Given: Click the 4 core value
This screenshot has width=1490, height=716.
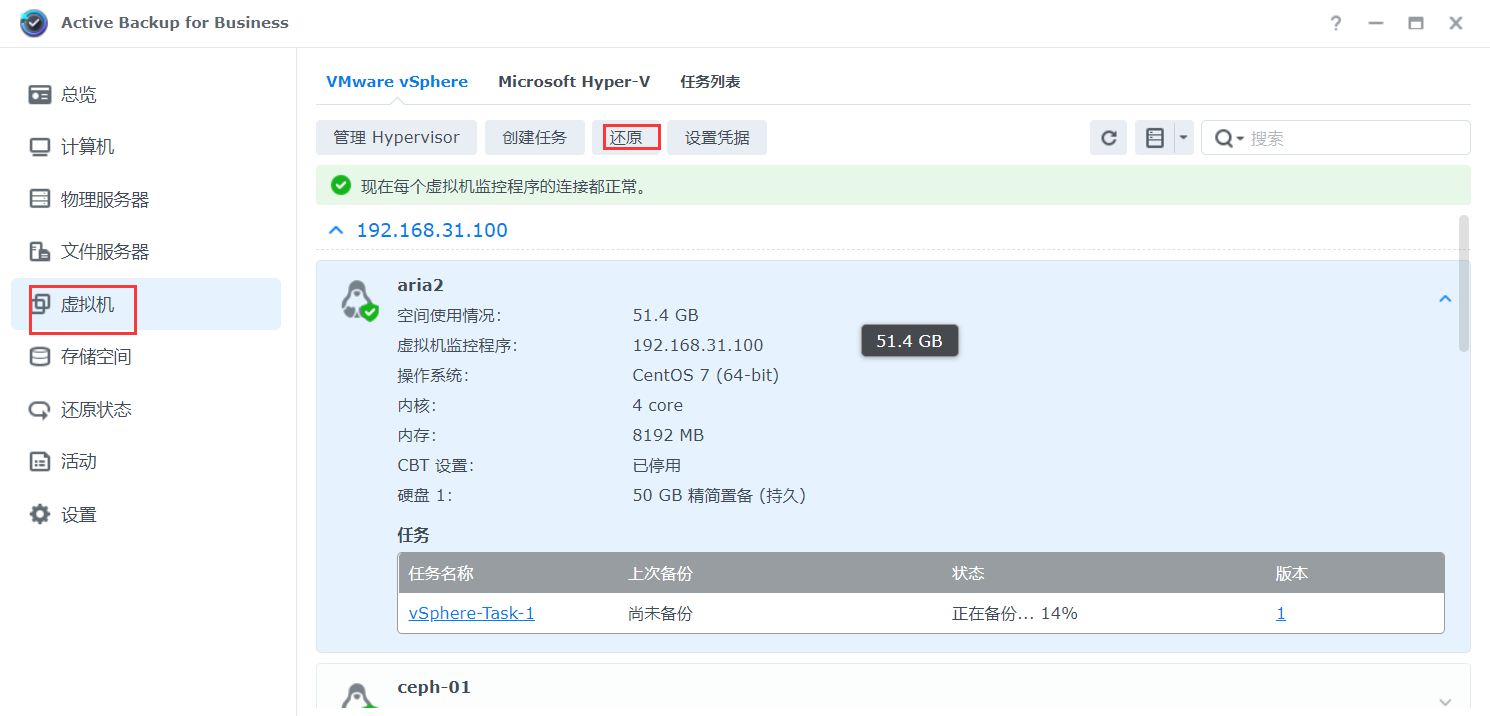Looking at the screenshot, I should 658,406.
